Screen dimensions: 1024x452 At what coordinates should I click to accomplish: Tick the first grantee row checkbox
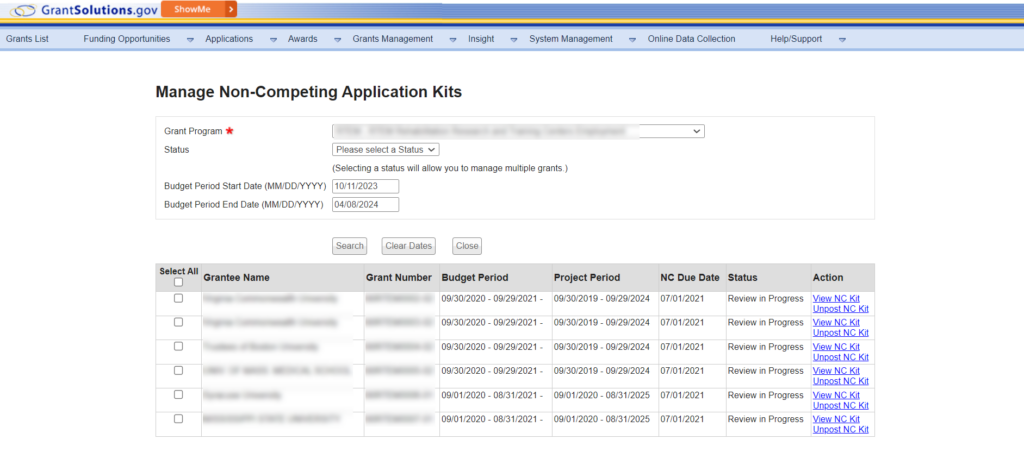coord(178,298)
